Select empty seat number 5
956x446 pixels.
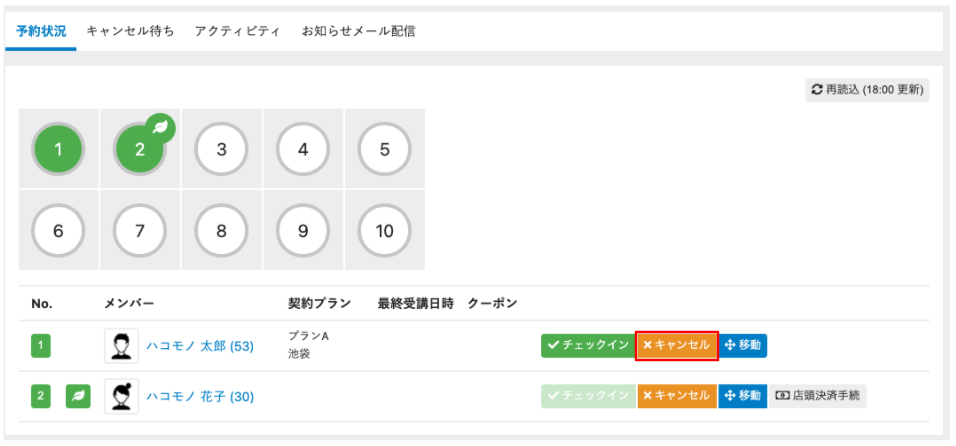[385, 150]
